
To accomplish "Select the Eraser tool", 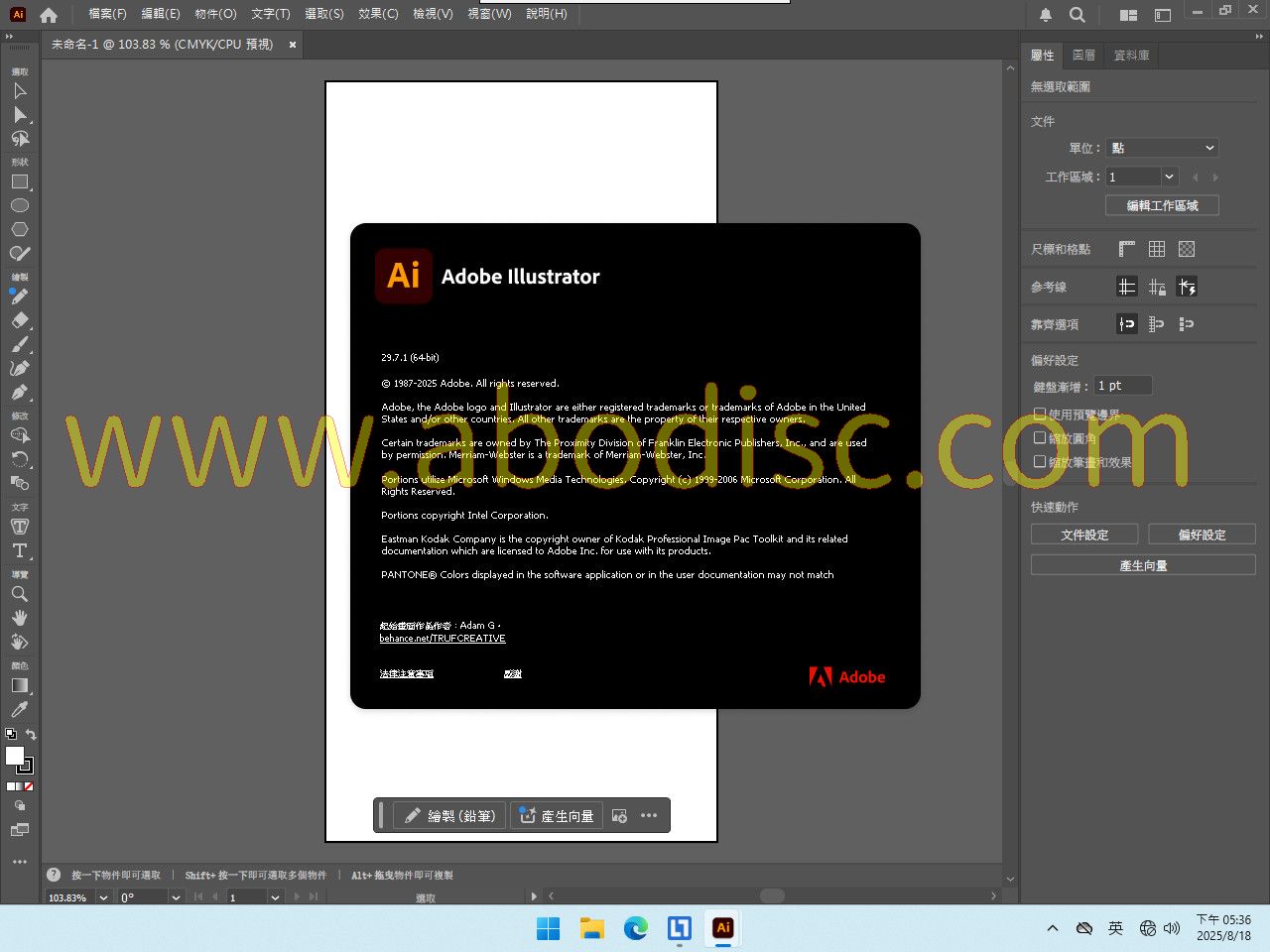I will tap(19, 320).
